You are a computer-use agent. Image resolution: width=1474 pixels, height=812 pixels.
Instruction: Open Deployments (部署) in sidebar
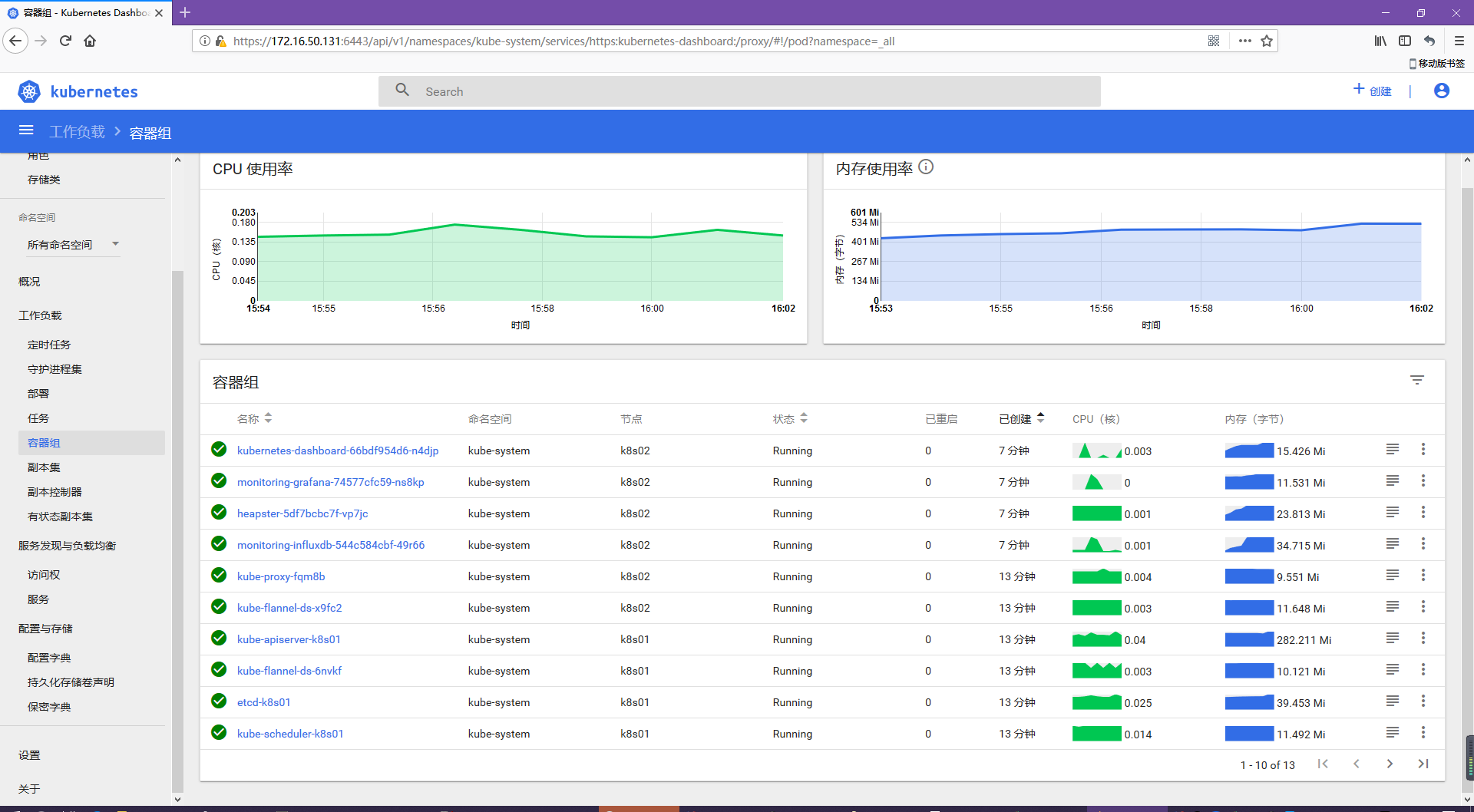[x=38, y=394]
